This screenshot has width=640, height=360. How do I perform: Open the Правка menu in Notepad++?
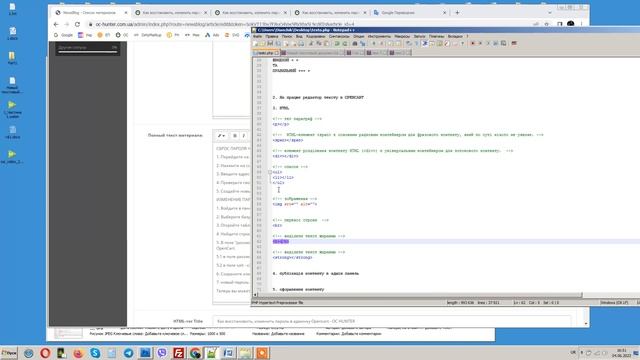point(272,36)
